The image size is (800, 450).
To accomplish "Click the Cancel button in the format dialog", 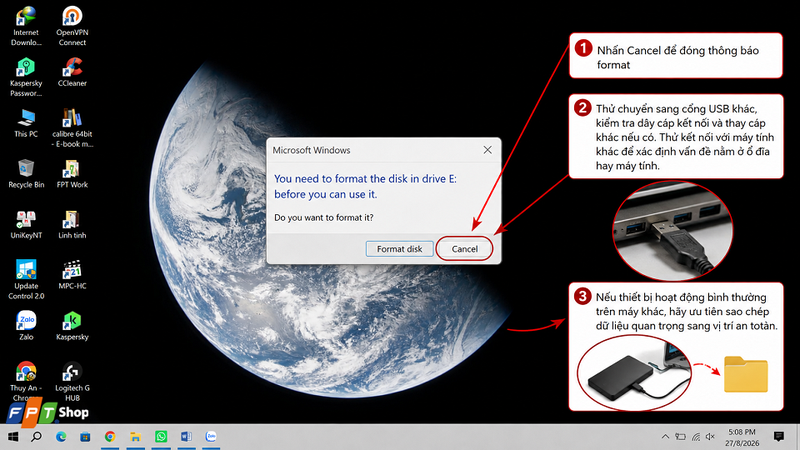I will [464, 249].
